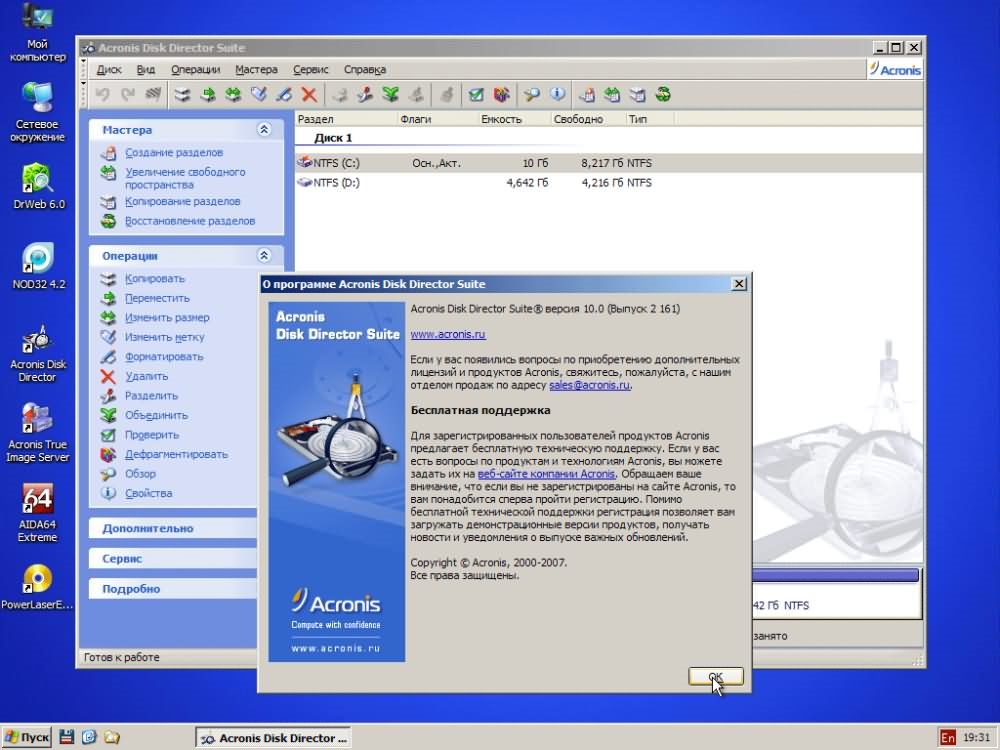The height and width of the screenshot is (750, 1000).
Task: Select the DrWeb 6.0 desktop icon
Action: click(37, 178)
